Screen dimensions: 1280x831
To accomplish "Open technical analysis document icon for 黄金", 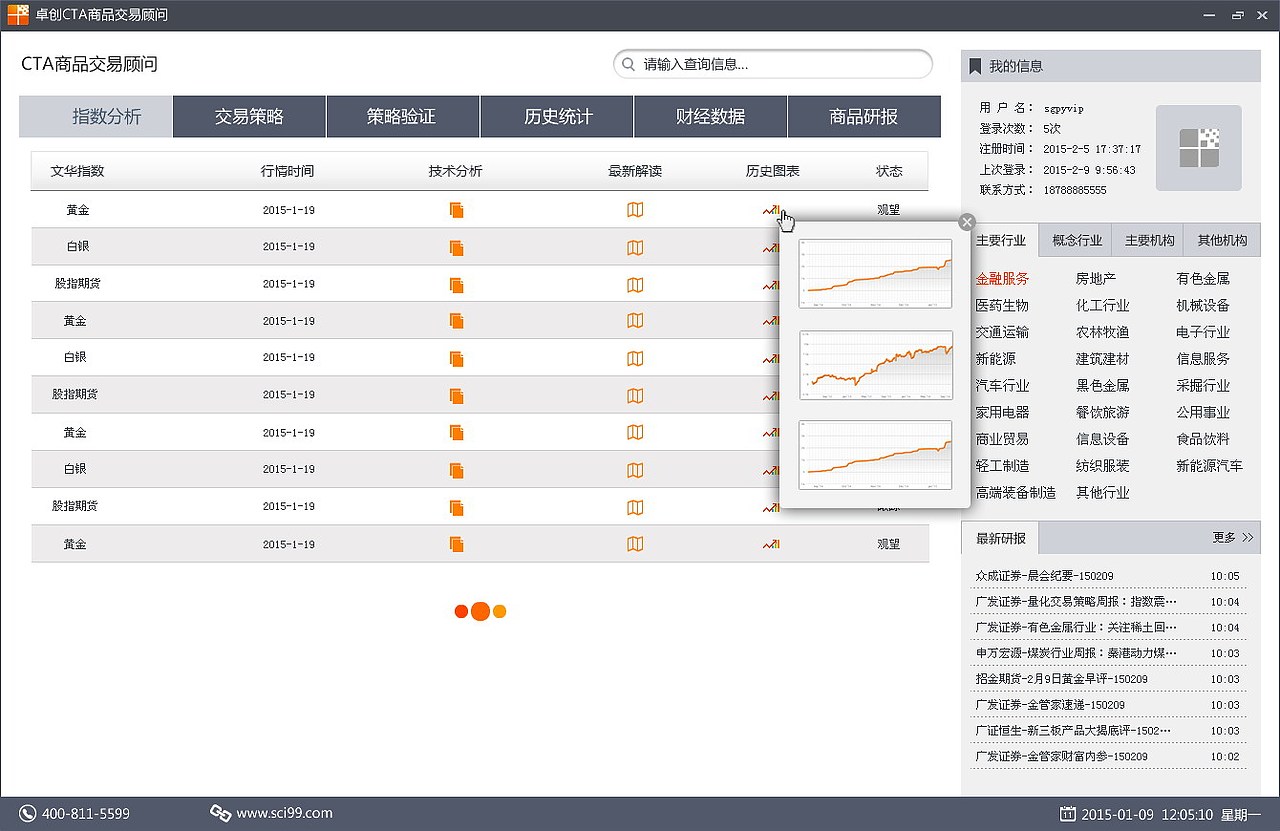I will [456, 210].
